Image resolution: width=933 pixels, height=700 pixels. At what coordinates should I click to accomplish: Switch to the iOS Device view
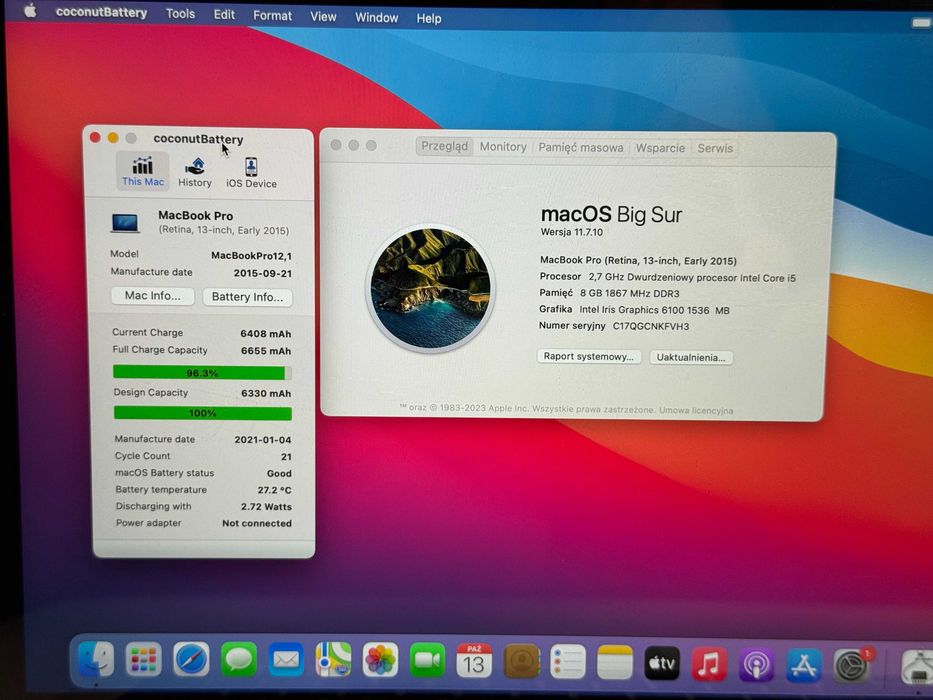click(x=251, y=173)
